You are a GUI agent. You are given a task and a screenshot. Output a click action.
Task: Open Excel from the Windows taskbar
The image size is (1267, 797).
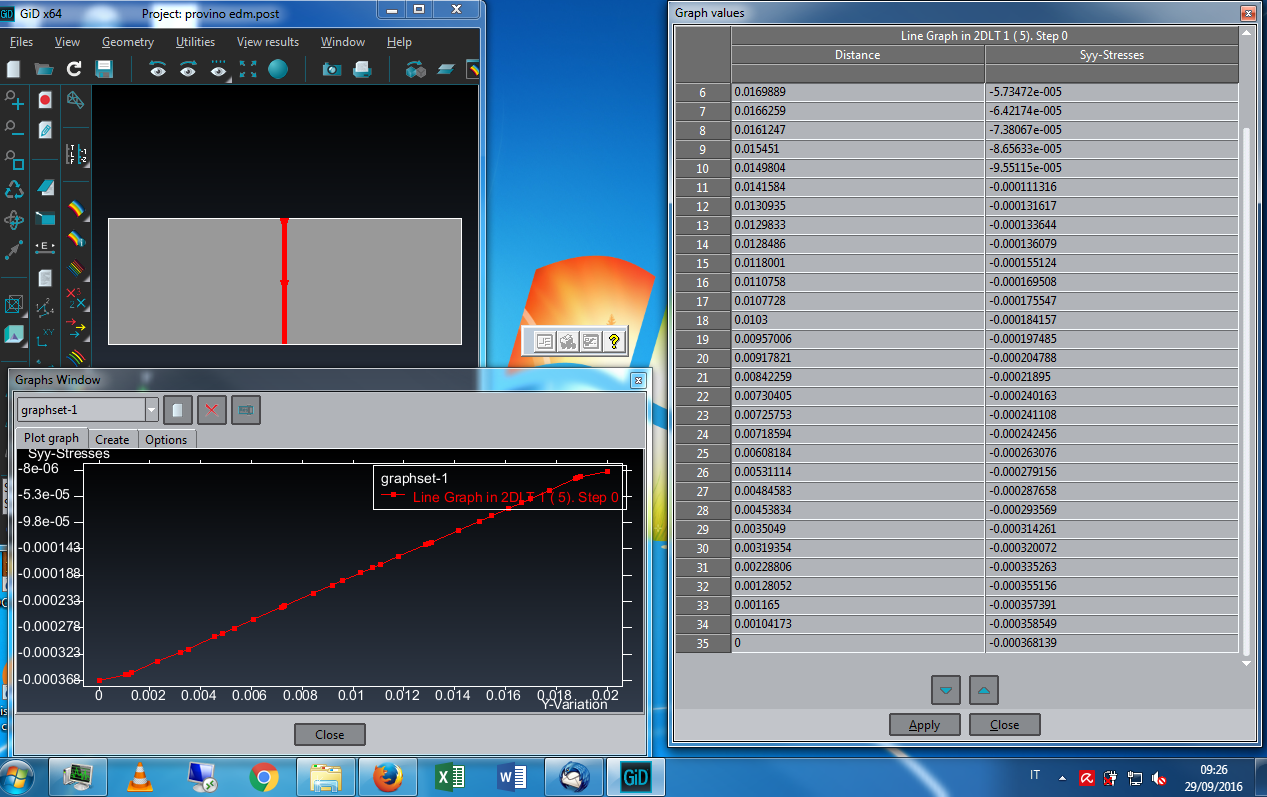pyautogui.click(x=452, y=776)
